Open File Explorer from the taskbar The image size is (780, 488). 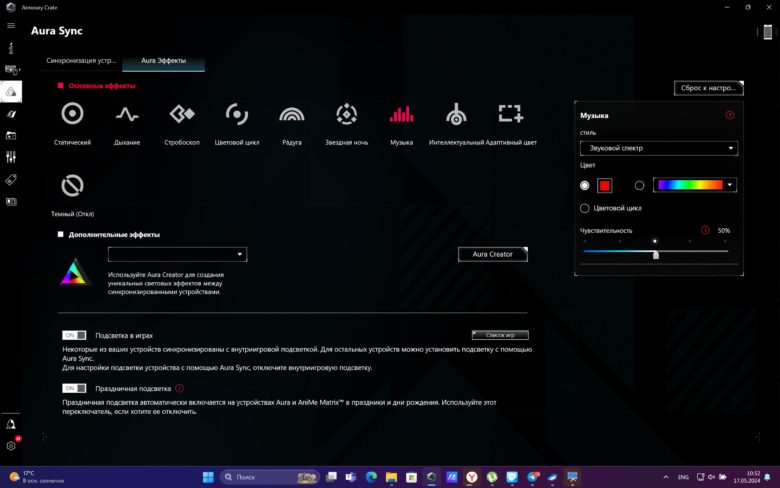click(x=391, y=477)
